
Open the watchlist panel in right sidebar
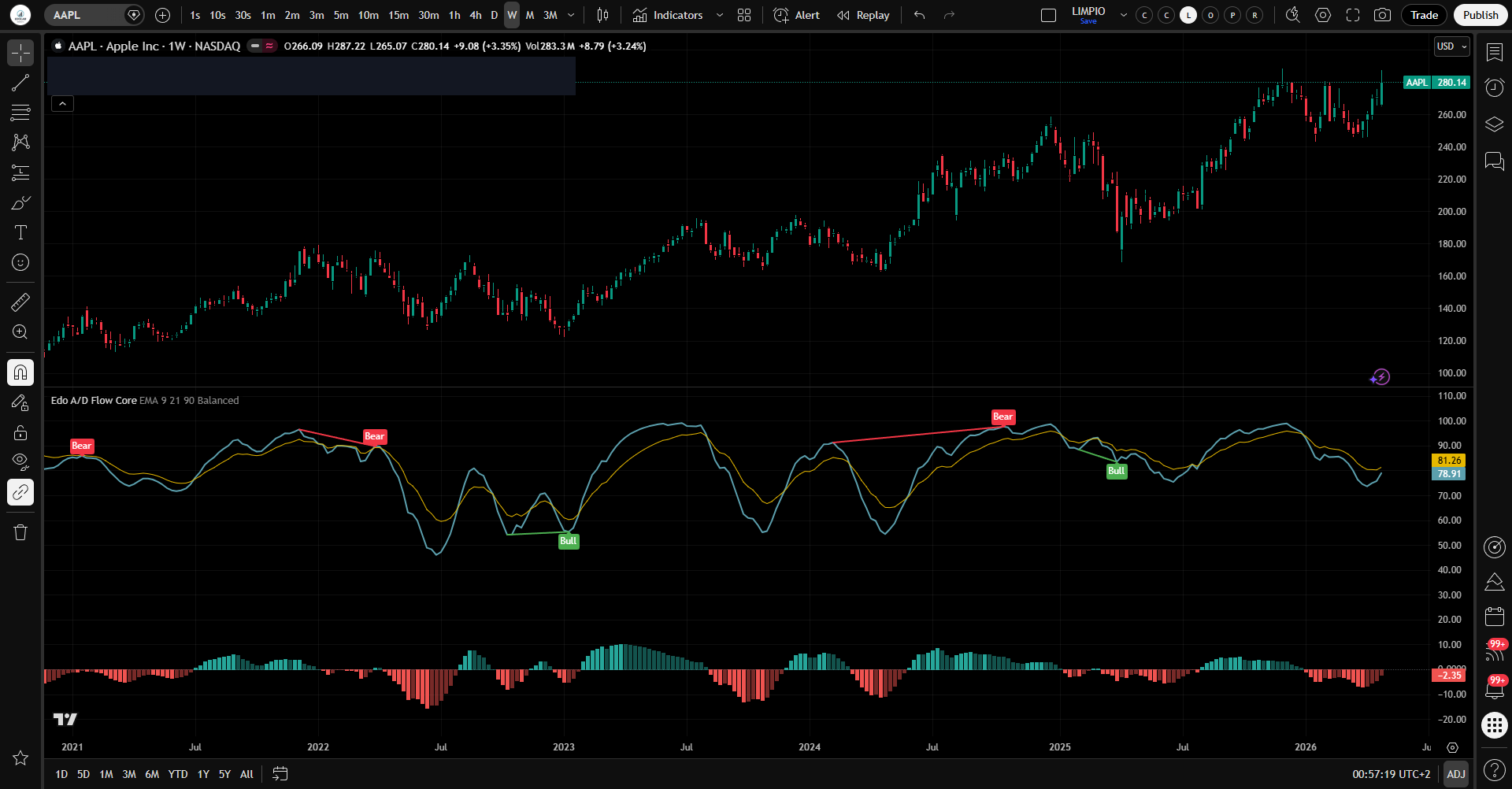(x=1494, y=52)
